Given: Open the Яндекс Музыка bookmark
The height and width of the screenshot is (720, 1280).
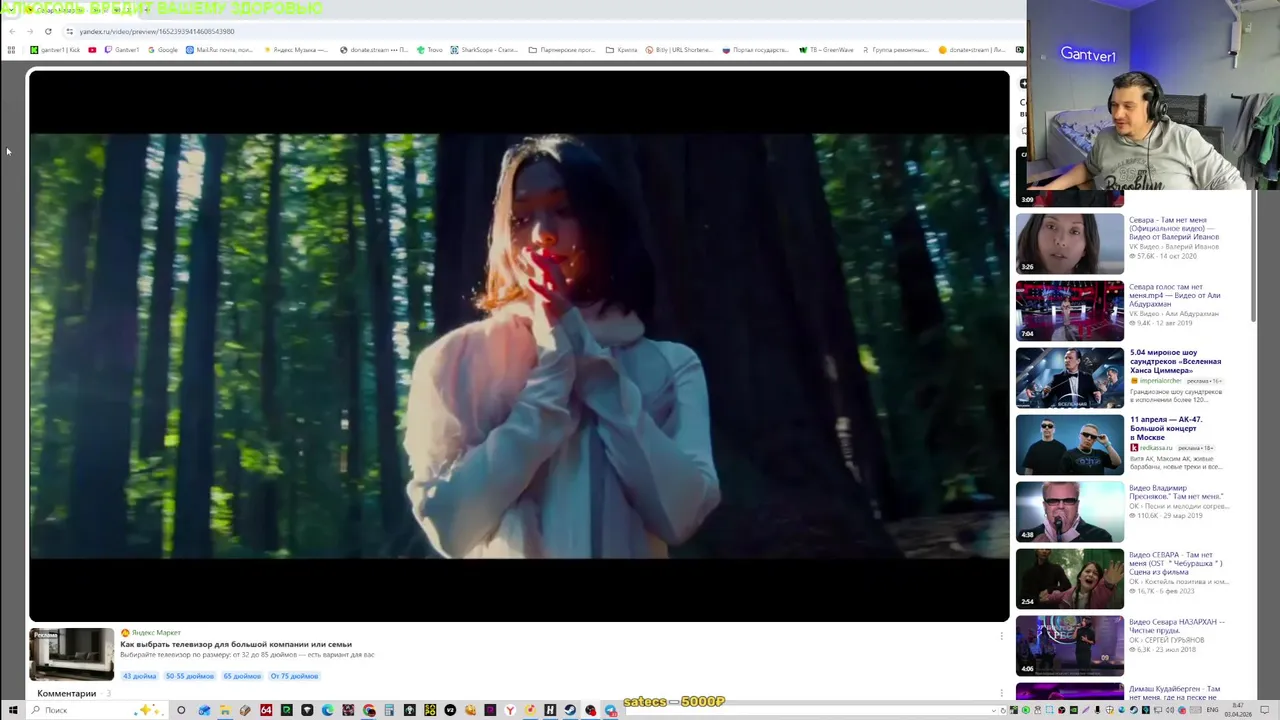Looking at the screenshot, I should point(296,50).
